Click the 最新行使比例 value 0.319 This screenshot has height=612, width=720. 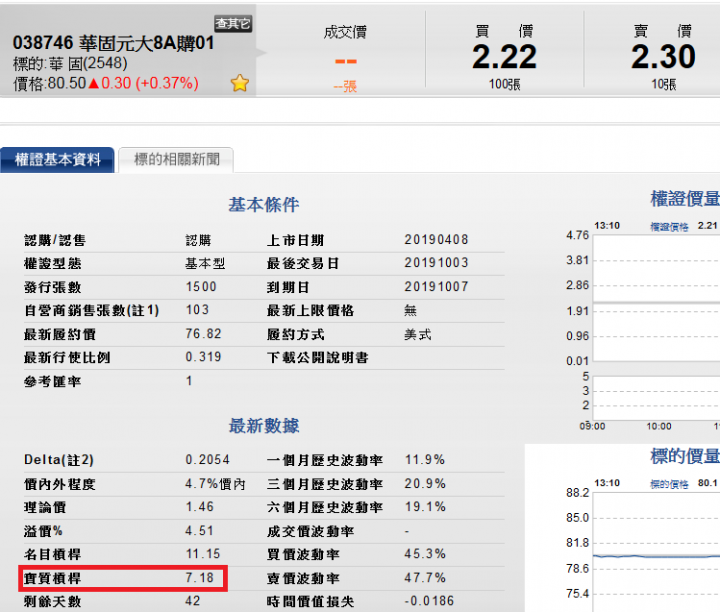203,357
